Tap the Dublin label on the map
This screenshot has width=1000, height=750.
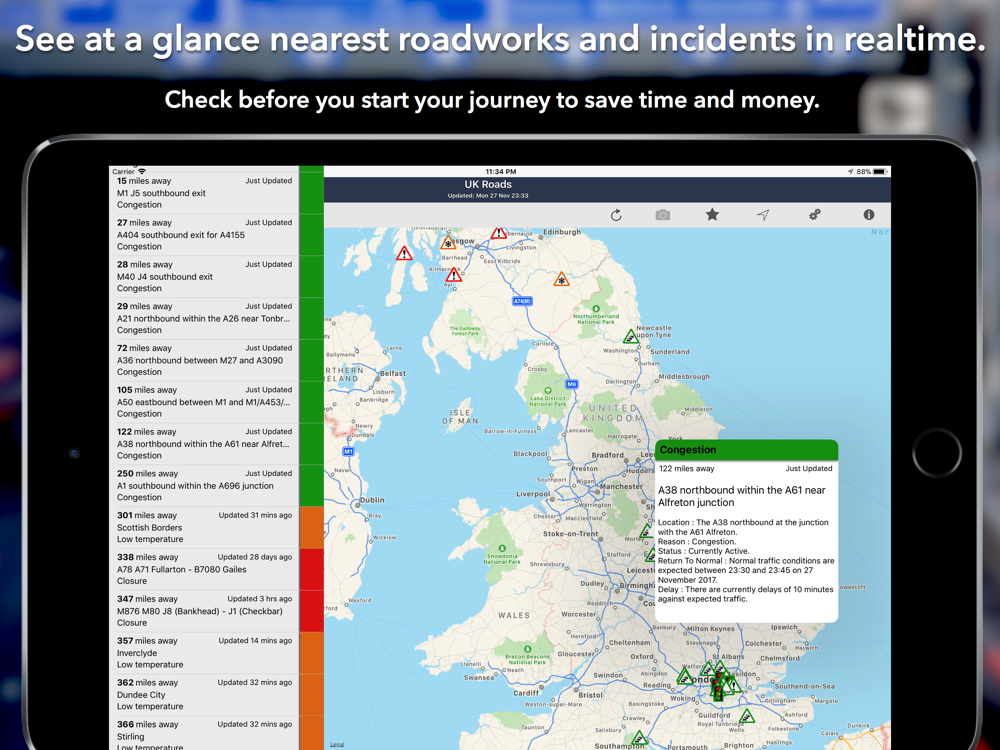[371, 500]
